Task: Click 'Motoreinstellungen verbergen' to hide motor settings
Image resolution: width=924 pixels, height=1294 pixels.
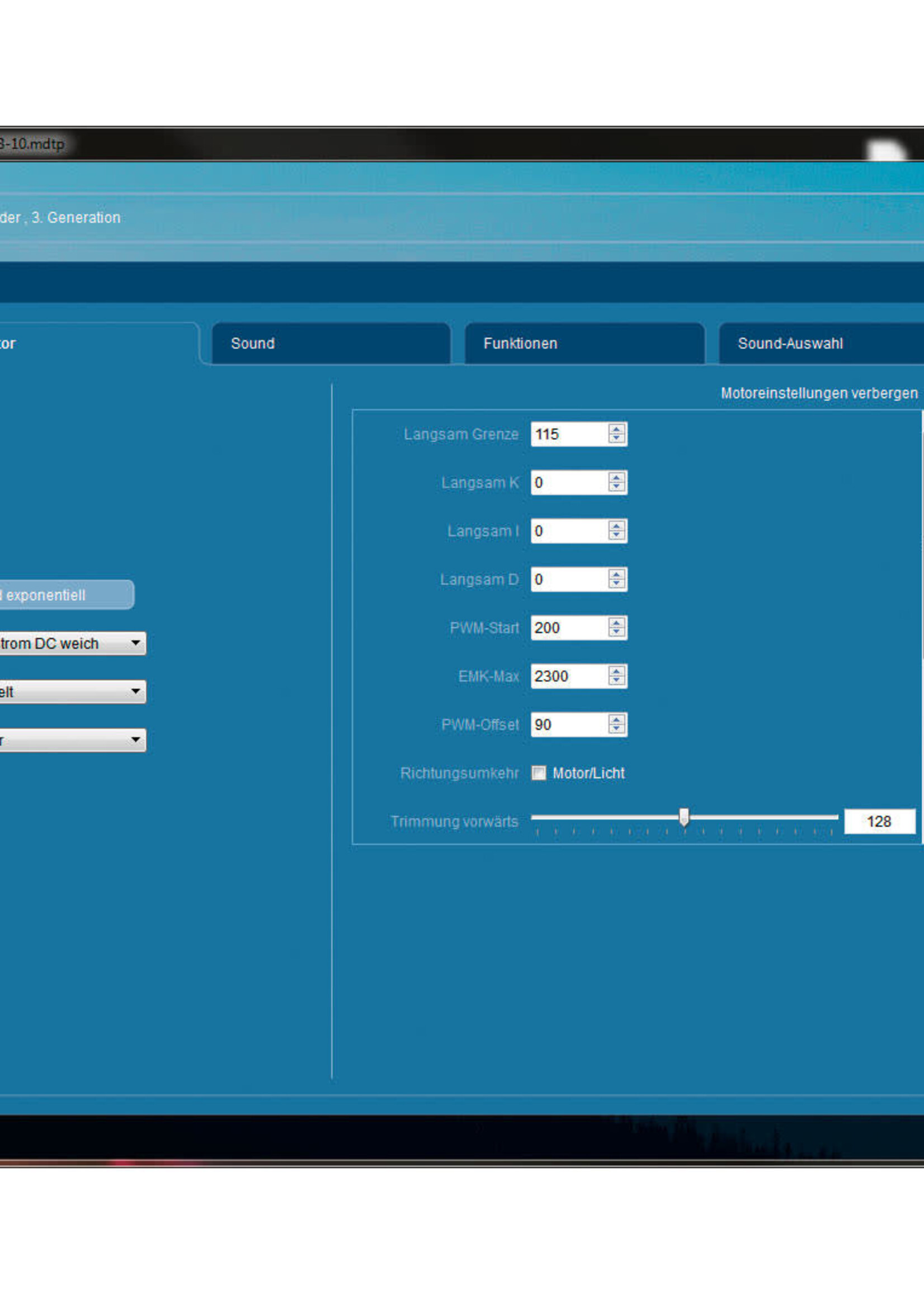Action: (819, 393)
